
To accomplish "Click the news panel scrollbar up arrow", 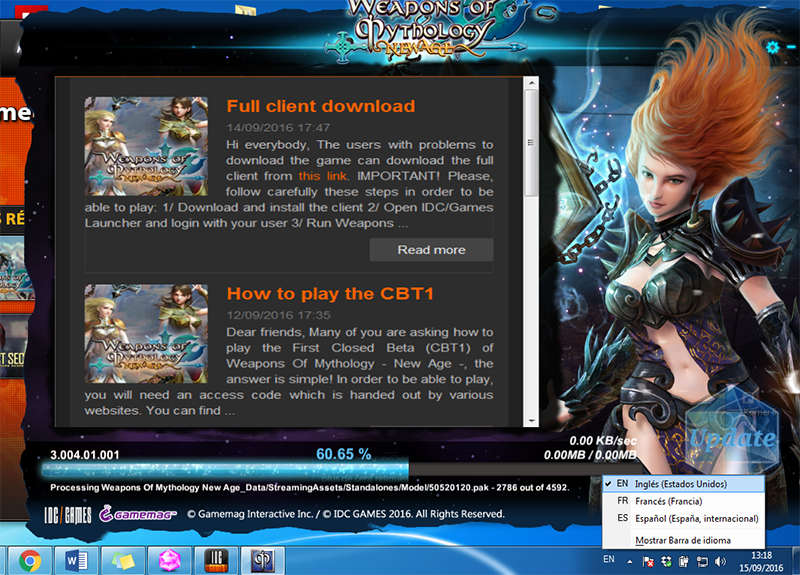I will pos(531,85).
